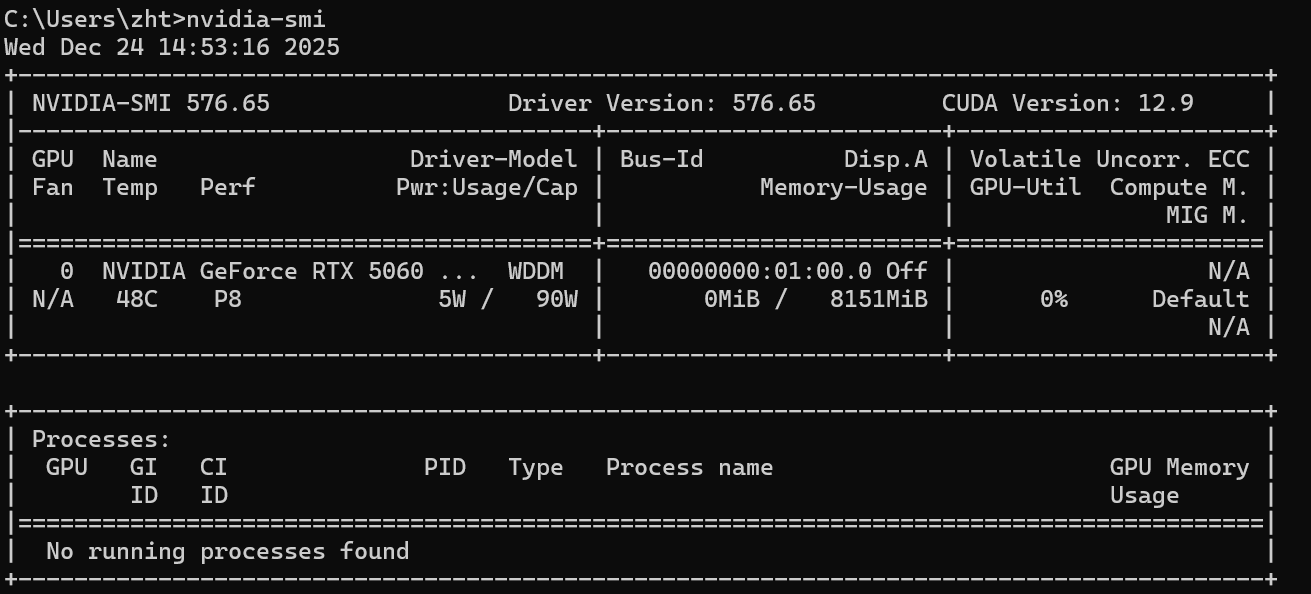The height and width of the screenshot is (594, 1311).
Task: Select the timestamp Wed Dec 24 14:53:16 2025
Action: point(172,47)
